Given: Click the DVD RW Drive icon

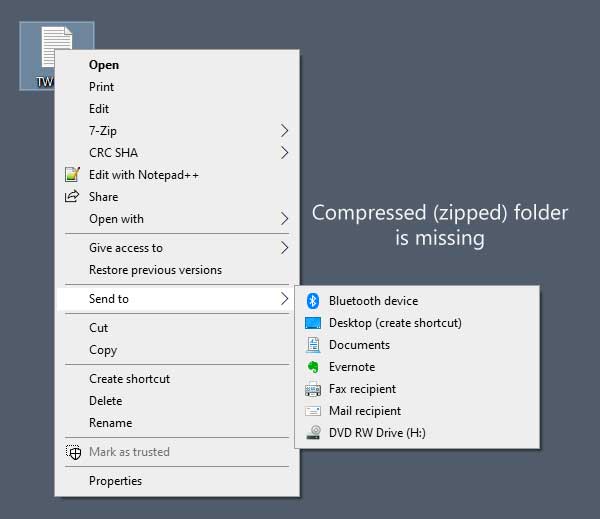Looking at the screenshot, I should coord(312,433).
